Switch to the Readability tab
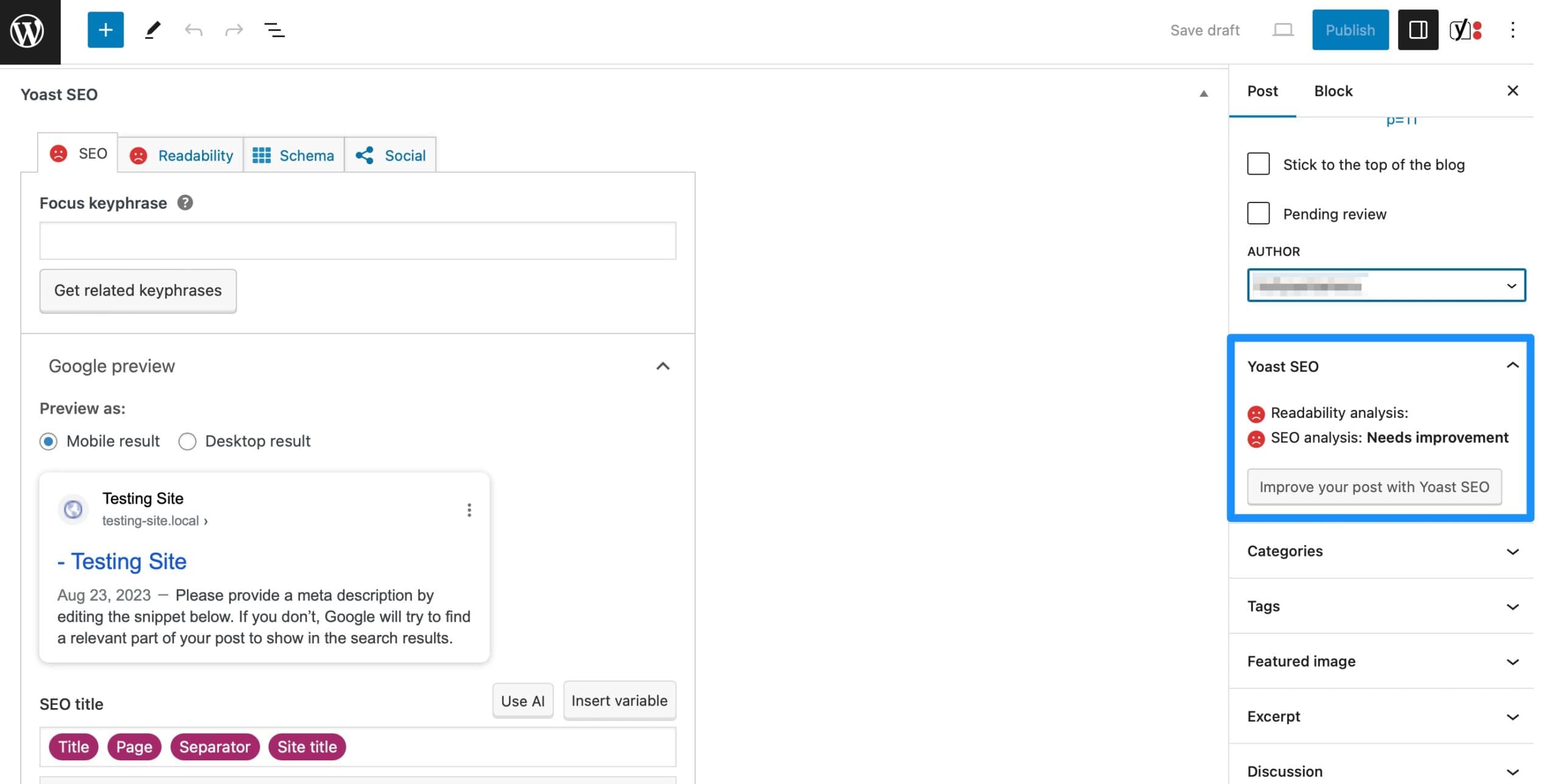Image resolution: width=1558 pixels, height=784 pixels. tap(181, 155)
